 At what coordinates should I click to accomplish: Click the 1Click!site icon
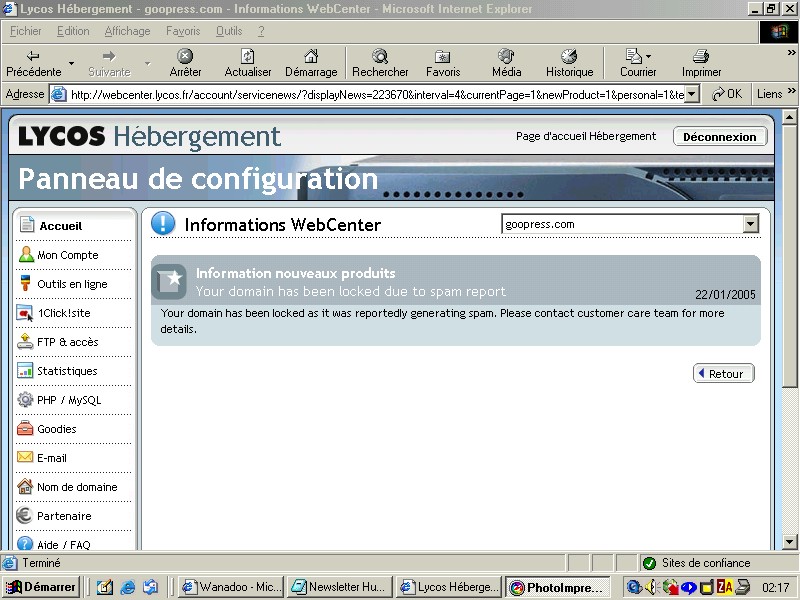24,313
